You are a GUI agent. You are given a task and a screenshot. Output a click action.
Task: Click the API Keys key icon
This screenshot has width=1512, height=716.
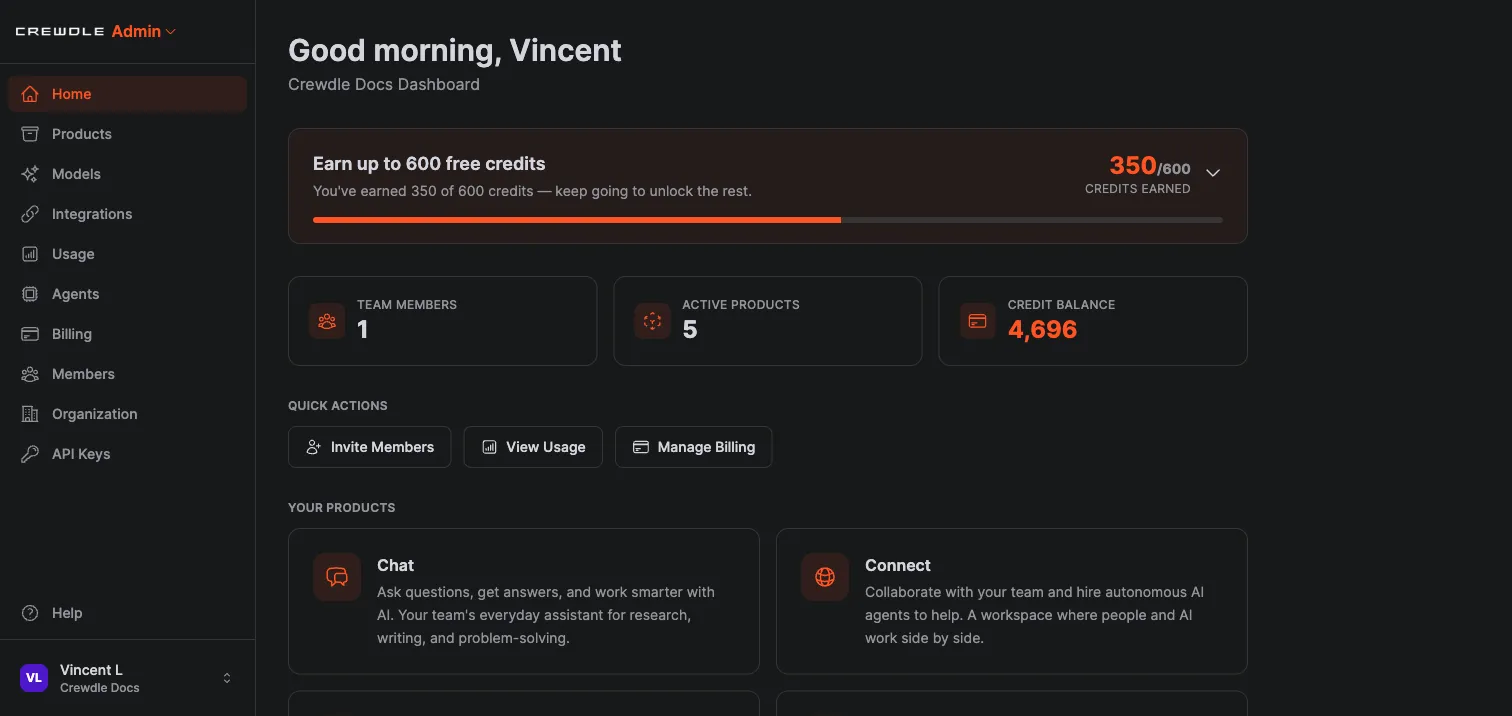(x=31, y=454)
